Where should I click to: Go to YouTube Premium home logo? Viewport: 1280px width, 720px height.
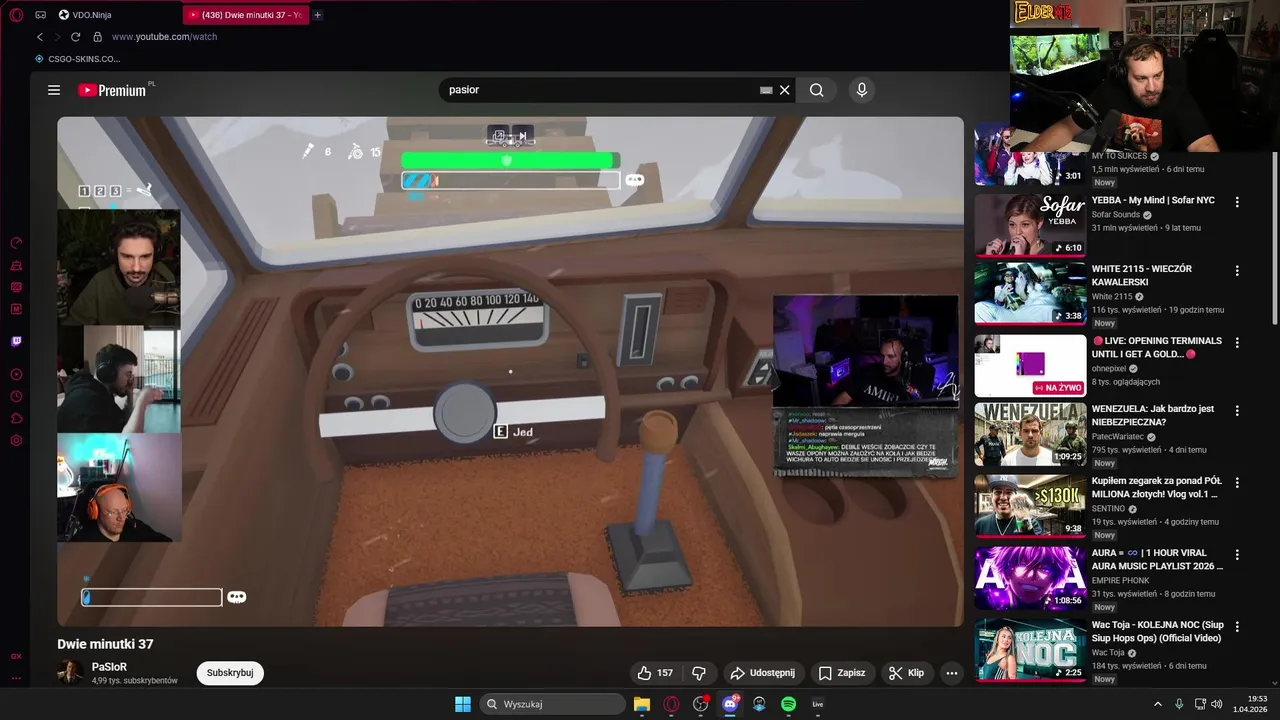pos(112,90)
